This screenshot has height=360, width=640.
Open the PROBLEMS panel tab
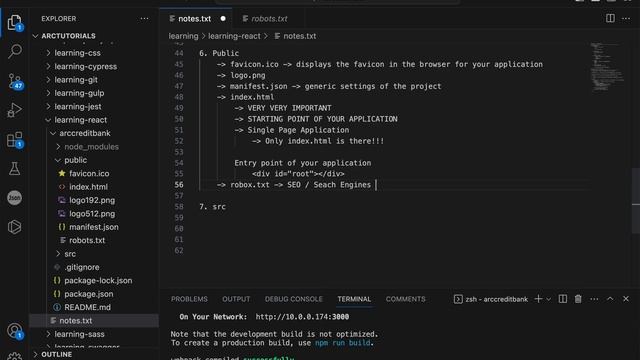point(189,299)
